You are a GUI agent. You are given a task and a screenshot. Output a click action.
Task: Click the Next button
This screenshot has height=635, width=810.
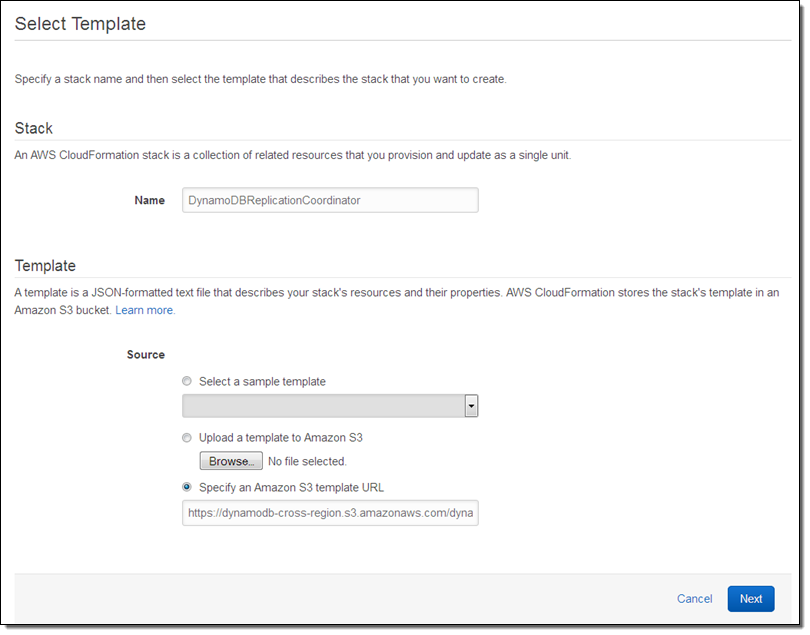750,599
